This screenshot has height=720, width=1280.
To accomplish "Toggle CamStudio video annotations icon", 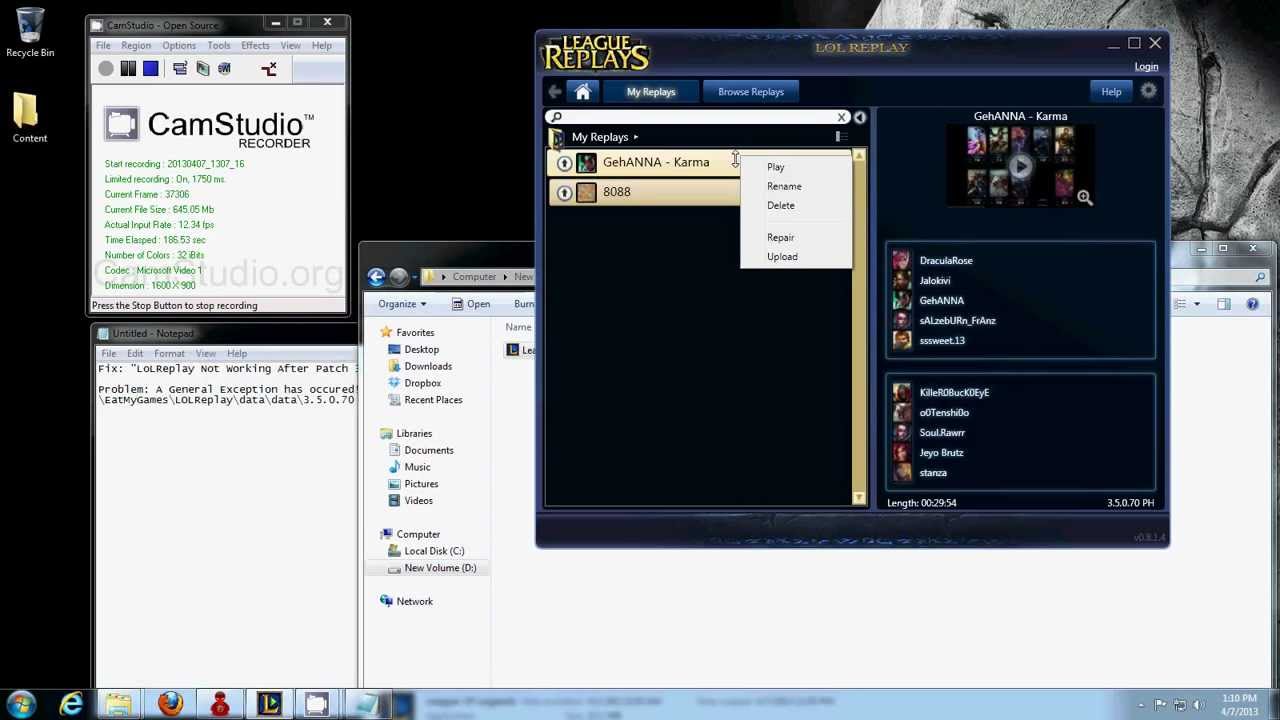I will click(x=202, y=69).
